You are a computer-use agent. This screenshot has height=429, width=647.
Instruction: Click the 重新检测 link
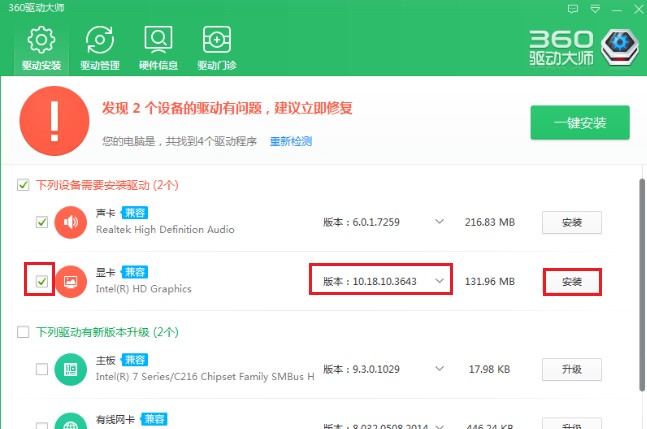click(x=291, y=141)
